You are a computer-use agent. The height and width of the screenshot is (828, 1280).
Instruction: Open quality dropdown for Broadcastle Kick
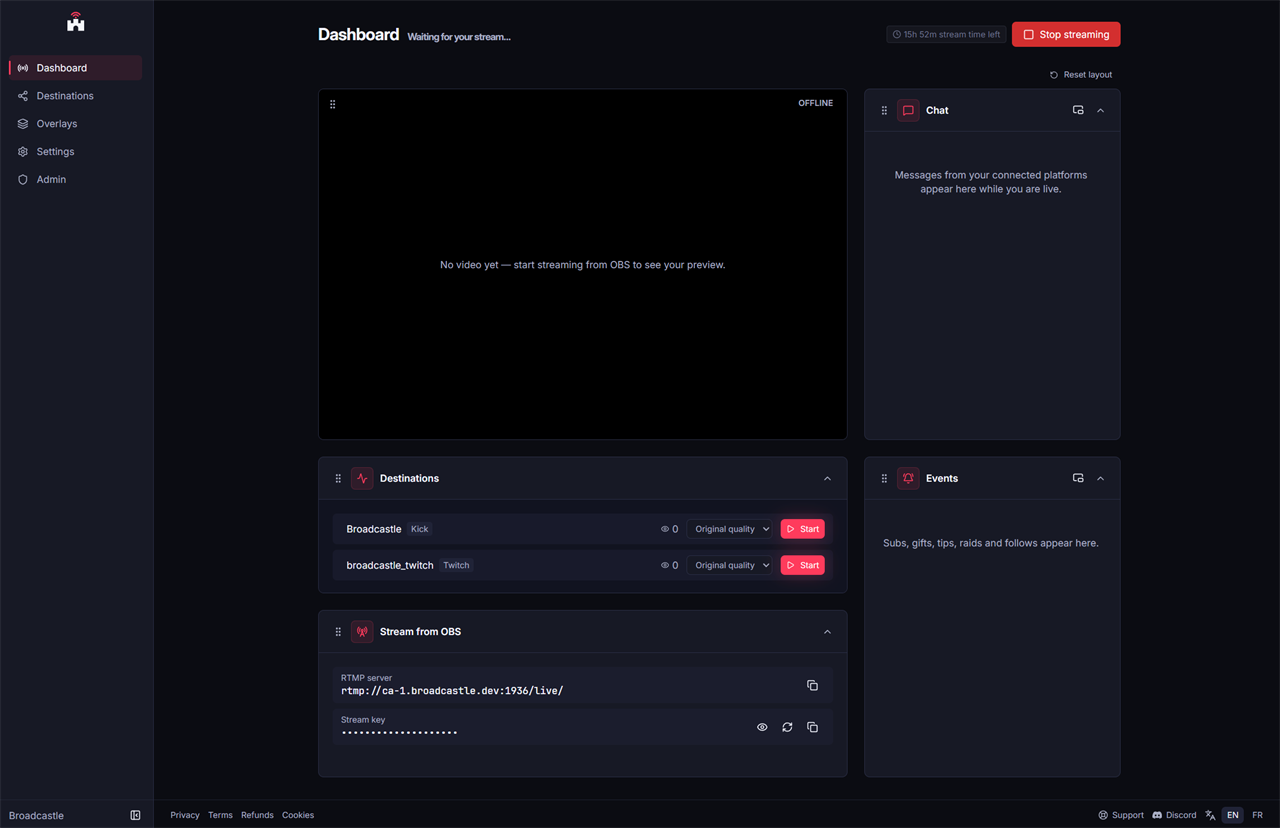(x=730, y=529)
